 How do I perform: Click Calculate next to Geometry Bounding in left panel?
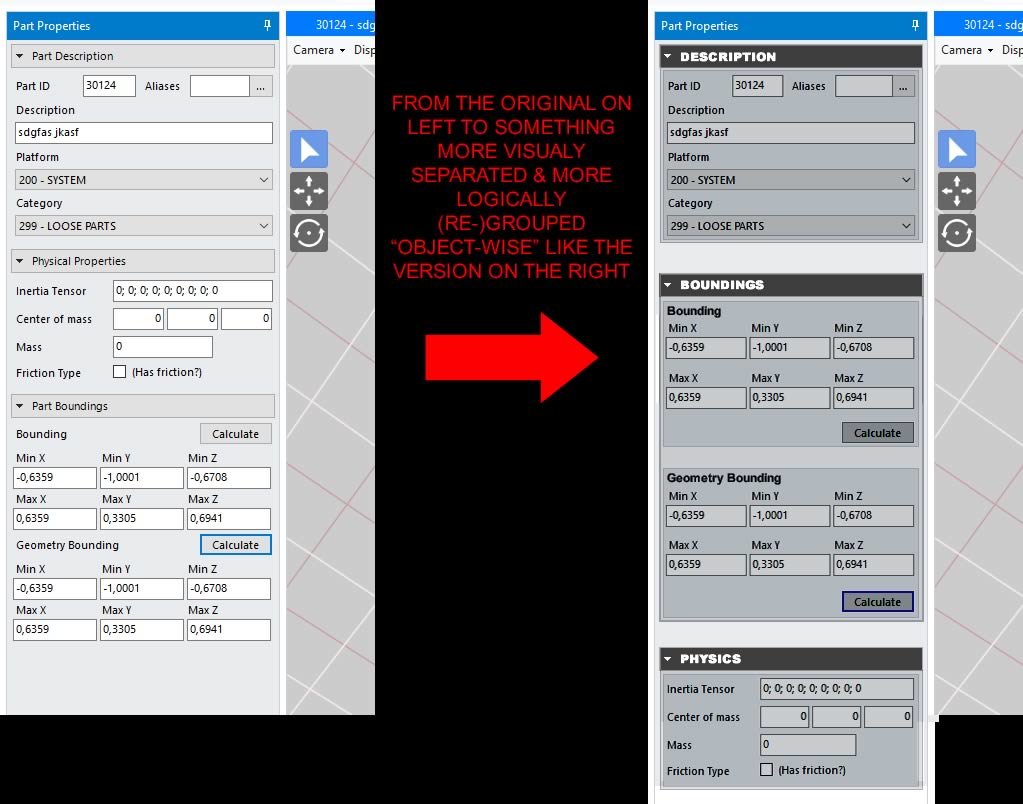click(x=236, y=545)
